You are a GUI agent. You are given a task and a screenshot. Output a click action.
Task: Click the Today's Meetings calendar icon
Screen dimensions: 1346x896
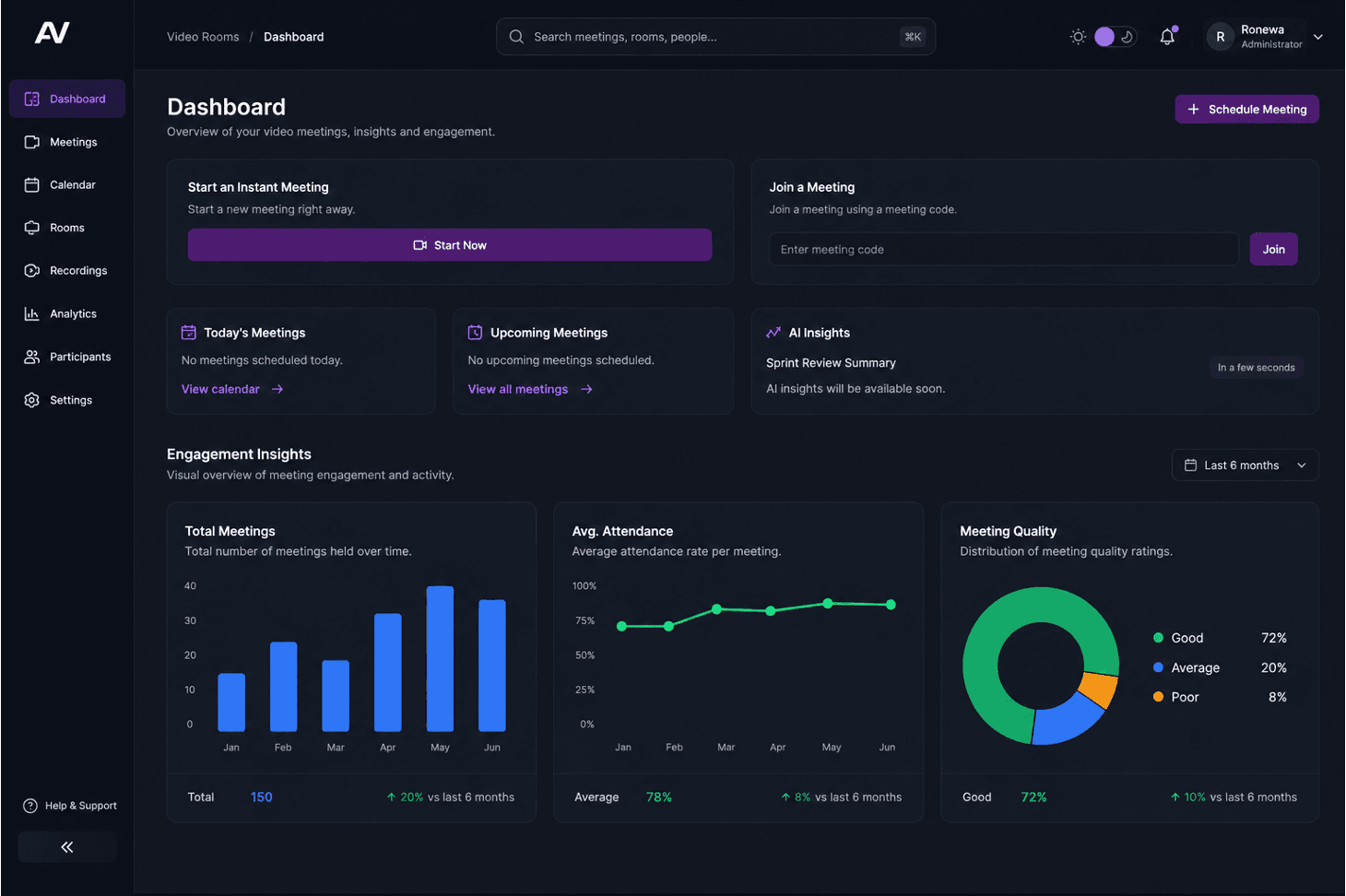click(x=189, y=333)
